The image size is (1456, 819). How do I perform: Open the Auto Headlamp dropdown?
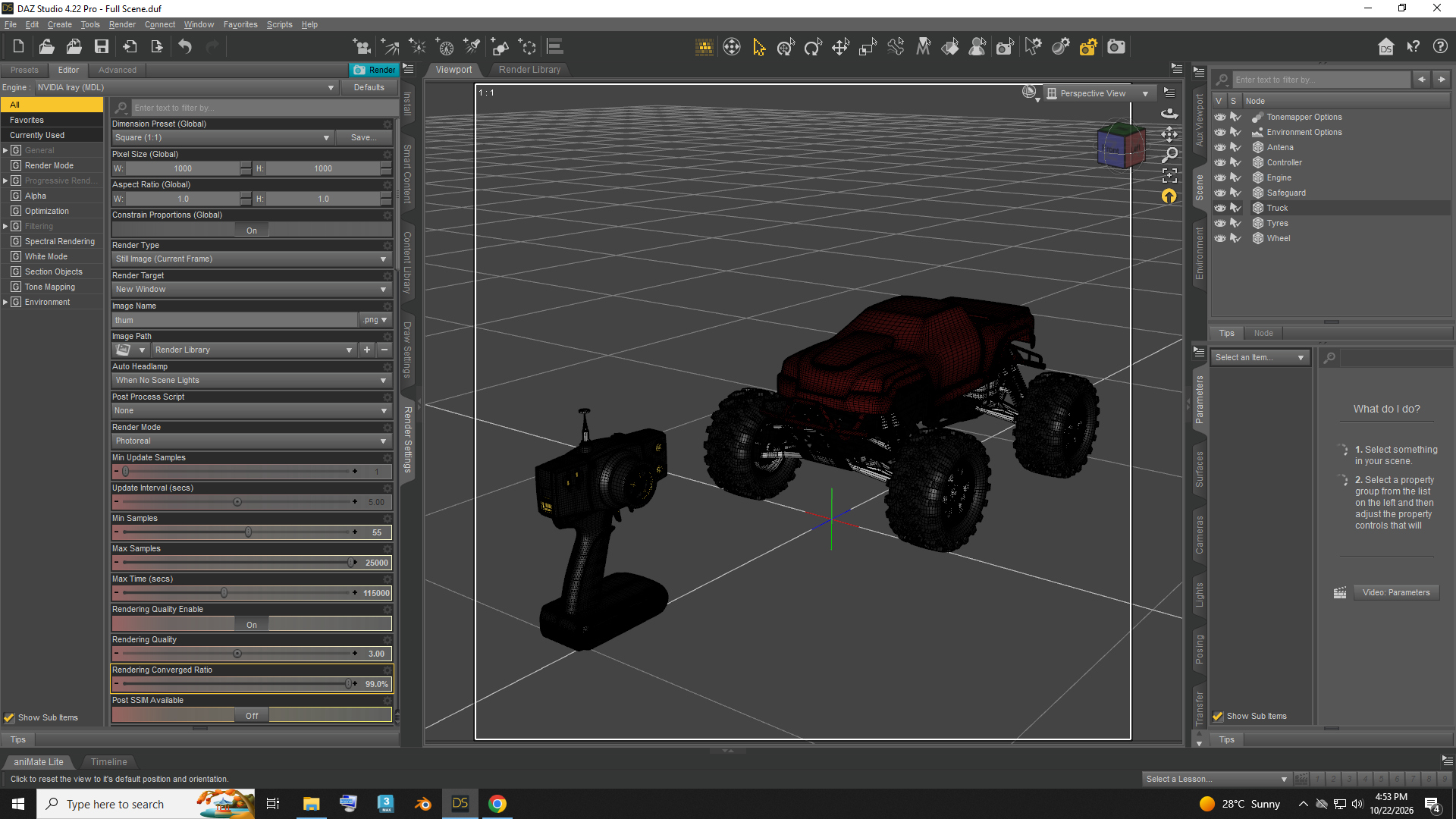[252, 380]
